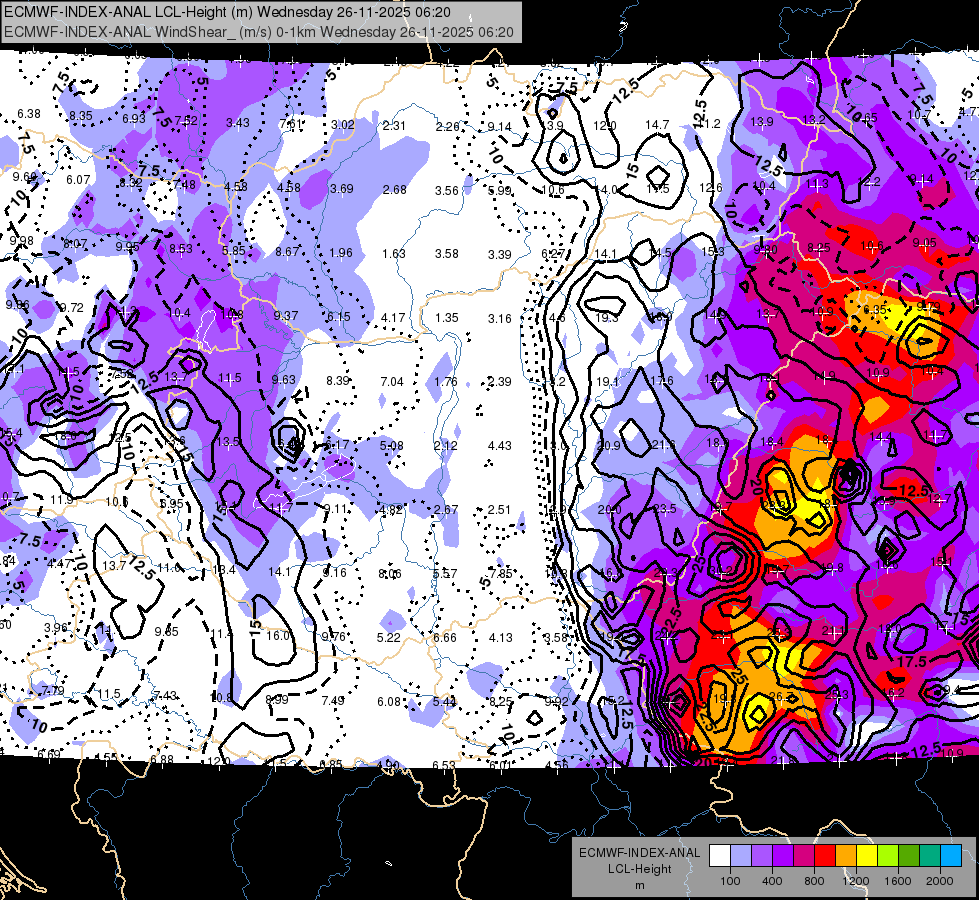
Task: Click the grid value 2.12
Action: (x=446, y=445)
